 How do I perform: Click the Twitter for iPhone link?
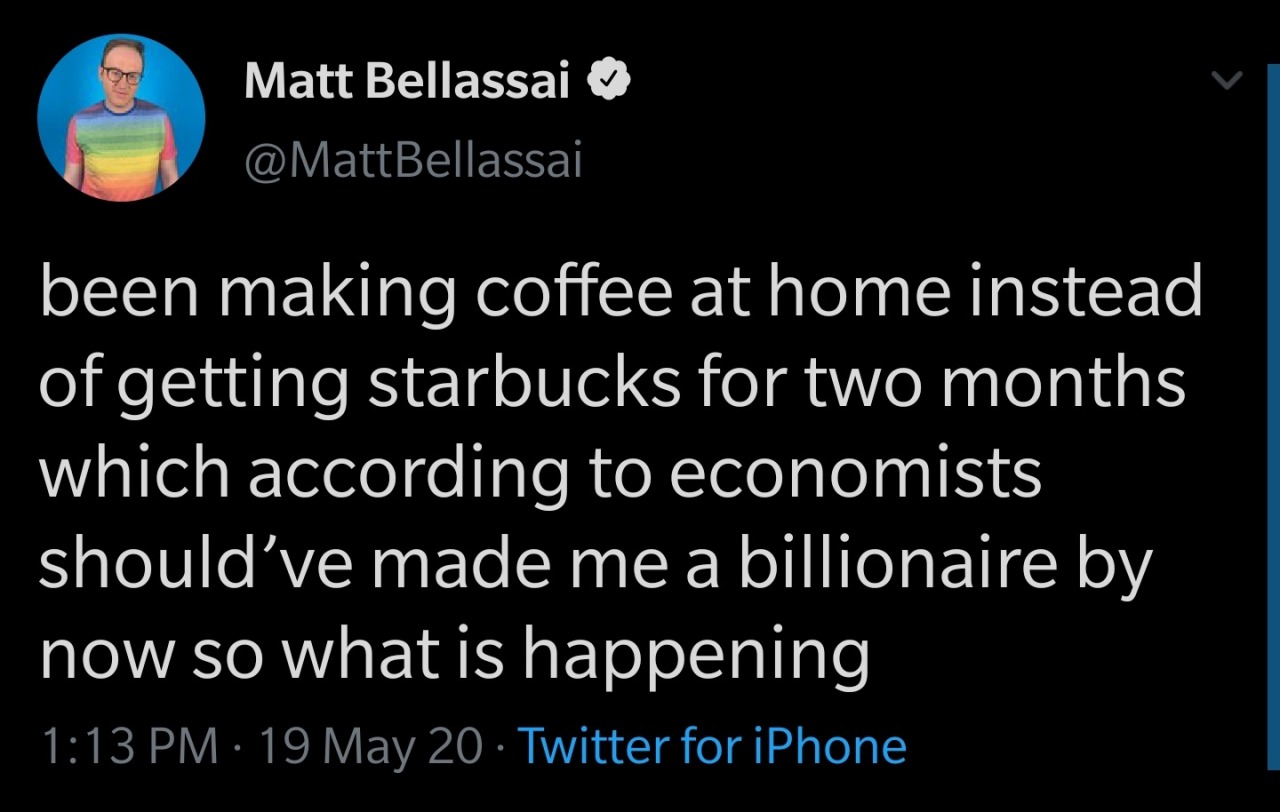(713, 746)
